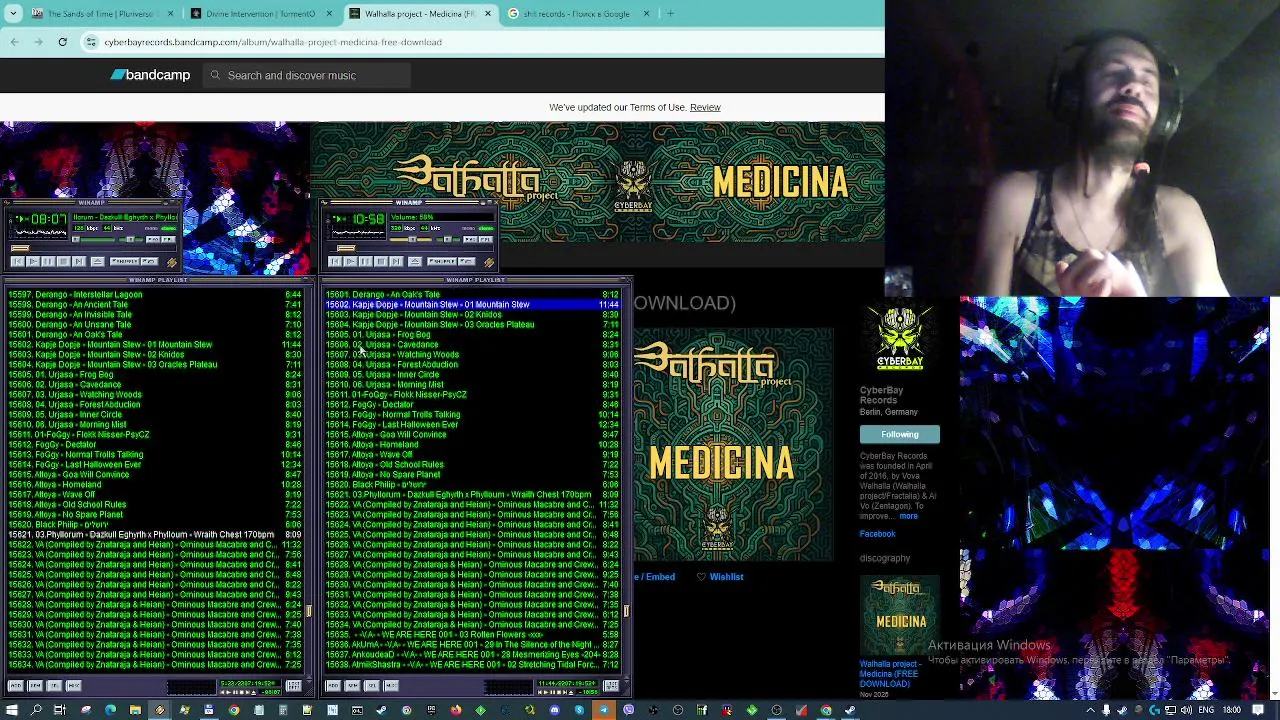
Task: Select Walhalla project - Medicina tab
Action: click(x=420, y=14)
